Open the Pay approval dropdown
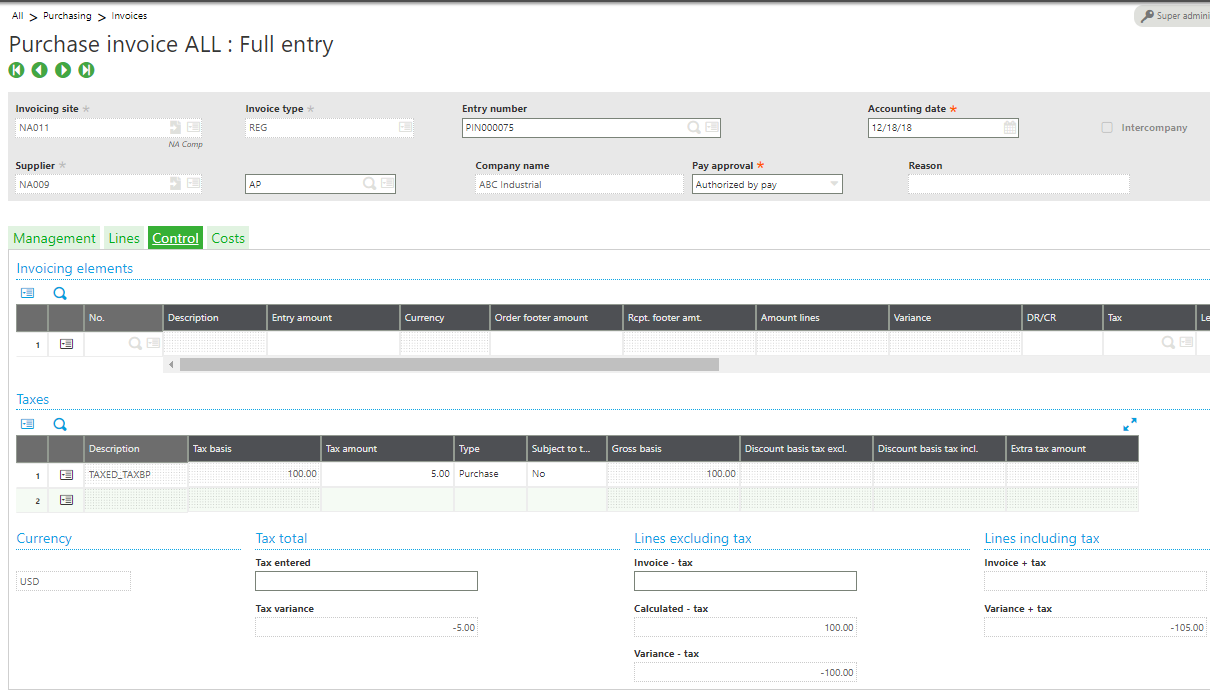The image size is (1210, 691). [833, 183]
